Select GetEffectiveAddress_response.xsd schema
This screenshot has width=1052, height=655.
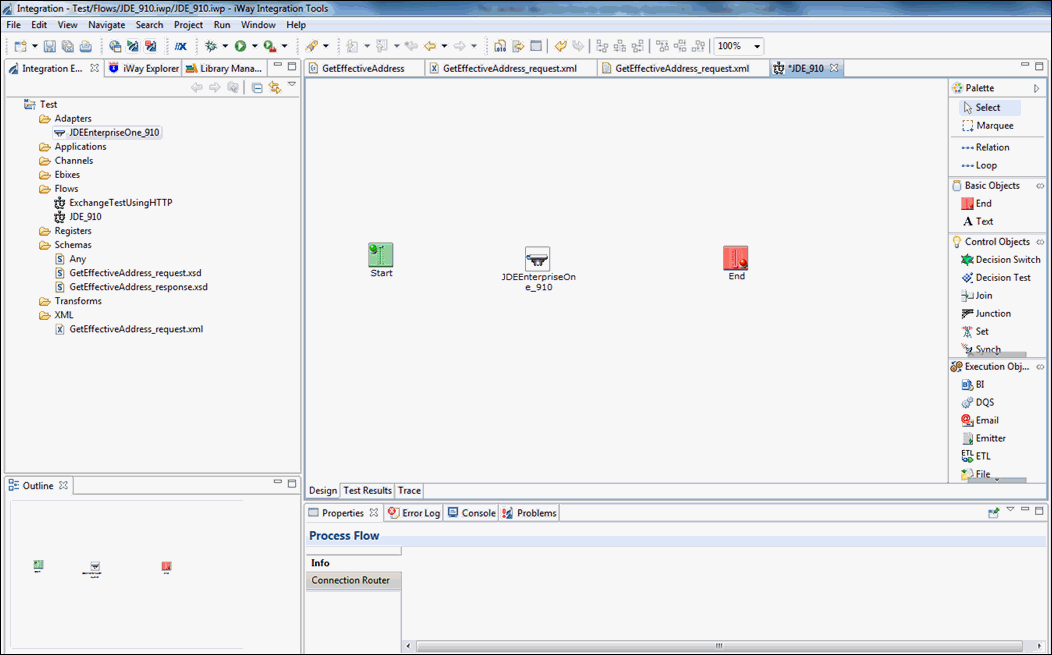pyautogui.click(x=132, y=287)
